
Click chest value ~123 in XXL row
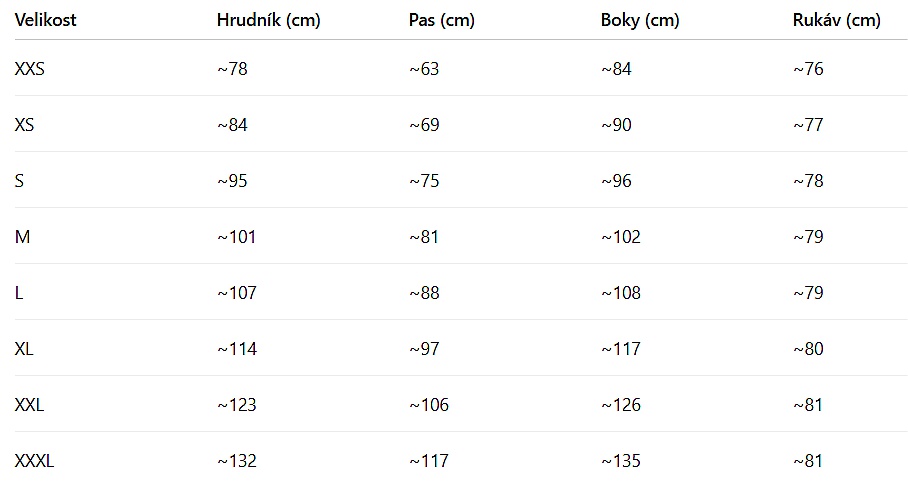pyautogui.click(x=237, y=405)
